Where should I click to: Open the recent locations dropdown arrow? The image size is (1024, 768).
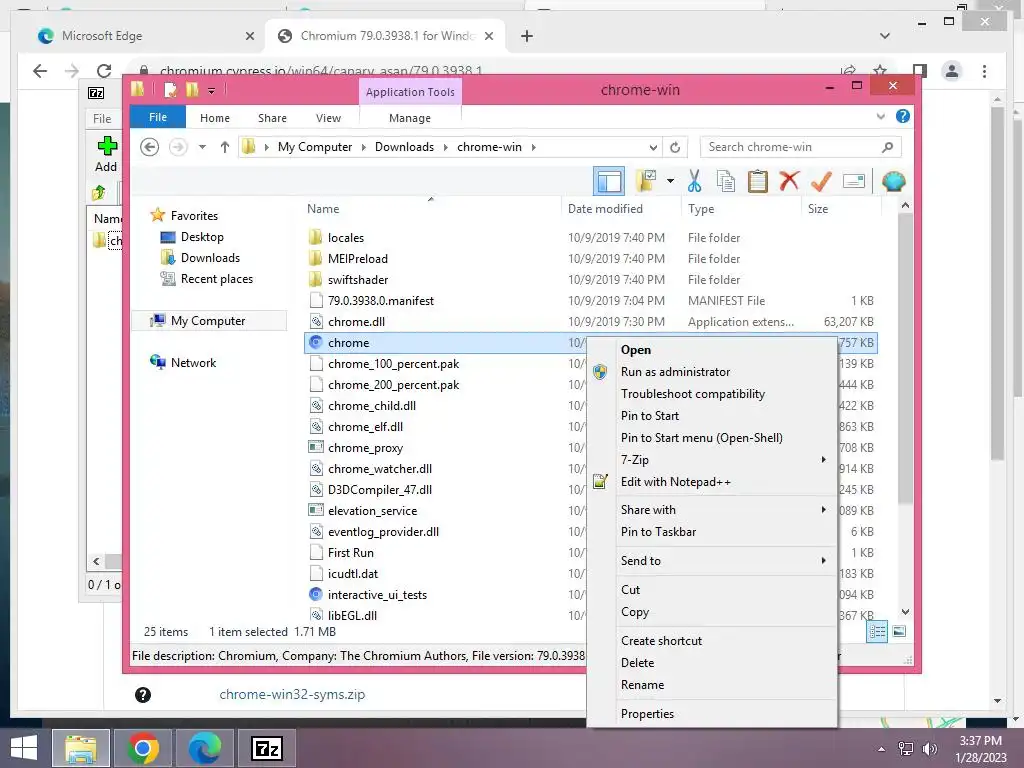click(x=202, y=147)
